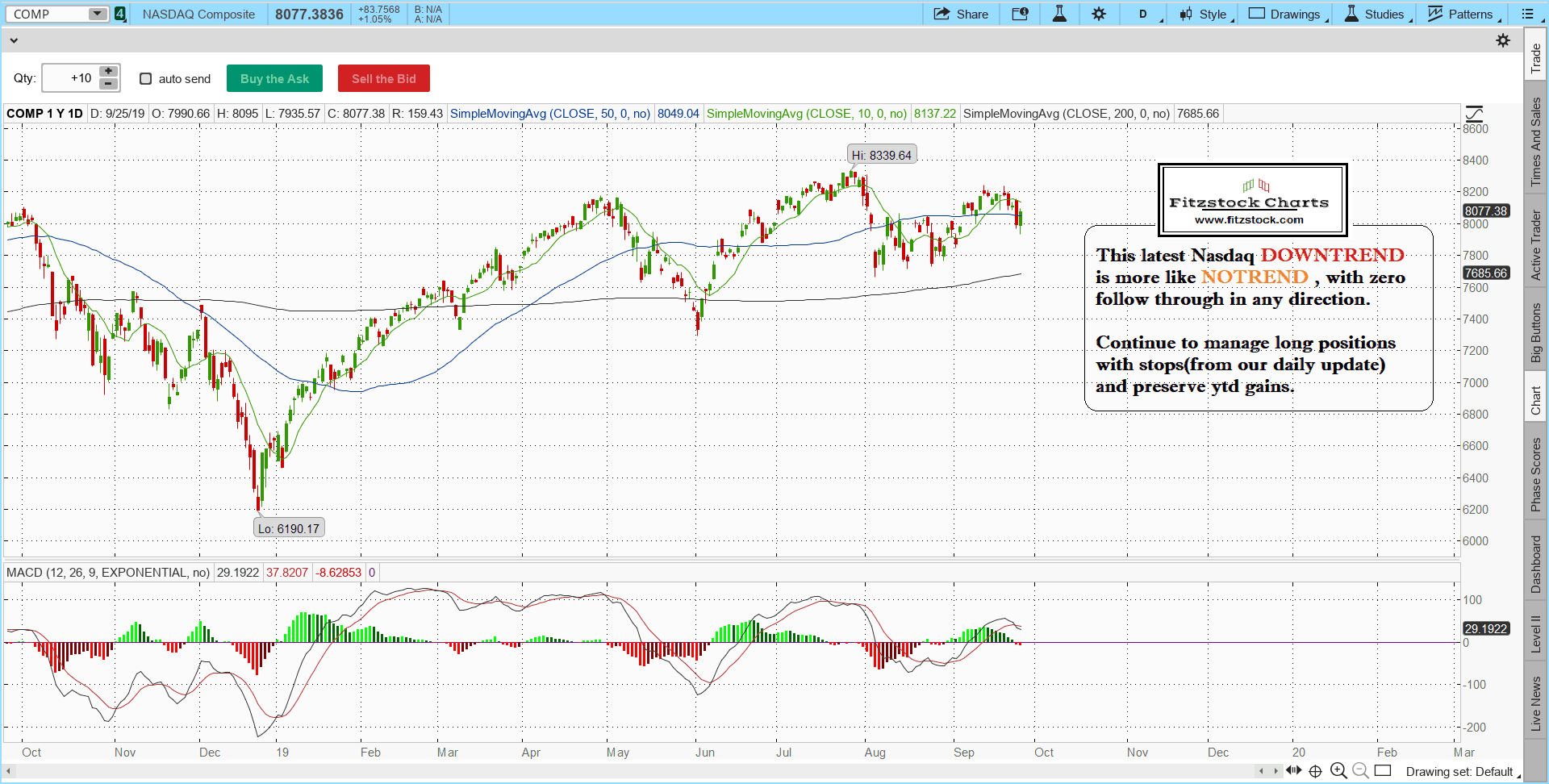Image resolution: width=1549 pixels, height=784 pixels.
Task: Increase quantity with the plus stepper
Action: (108, 71)
